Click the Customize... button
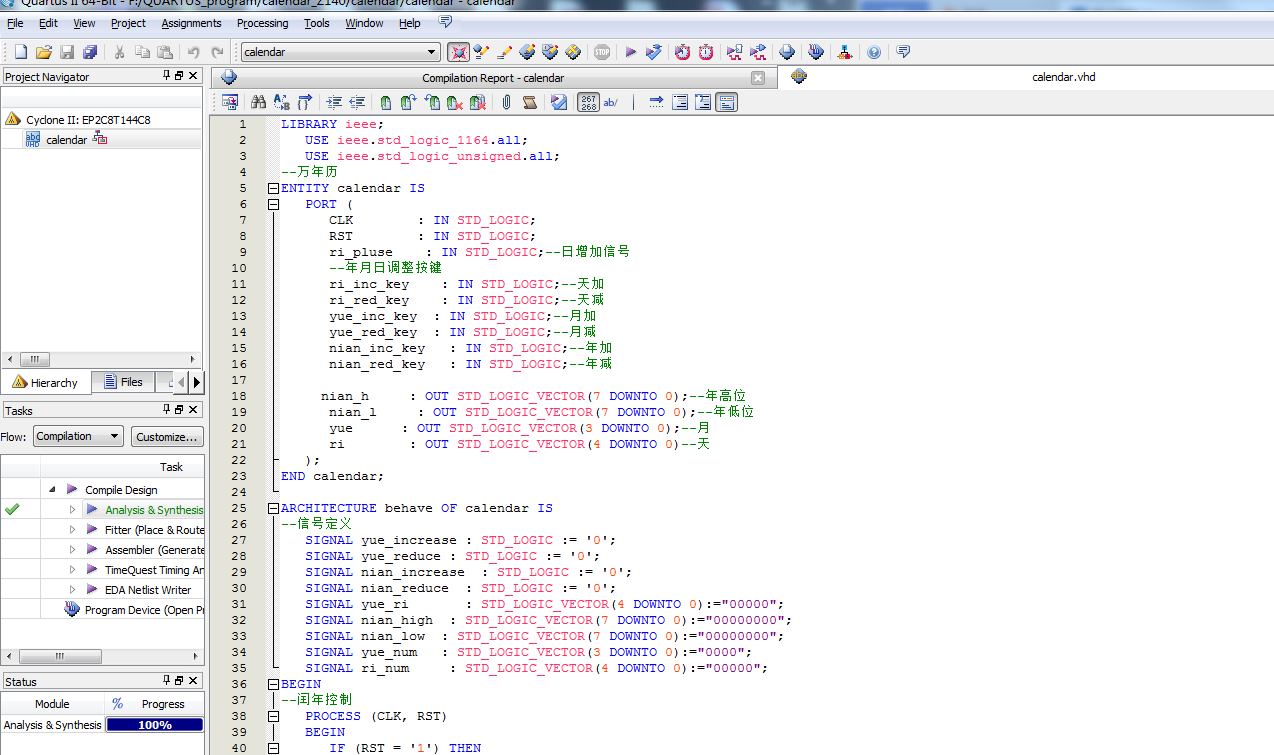This screenshot has width=1274, height=755. [x=167, y=437]
